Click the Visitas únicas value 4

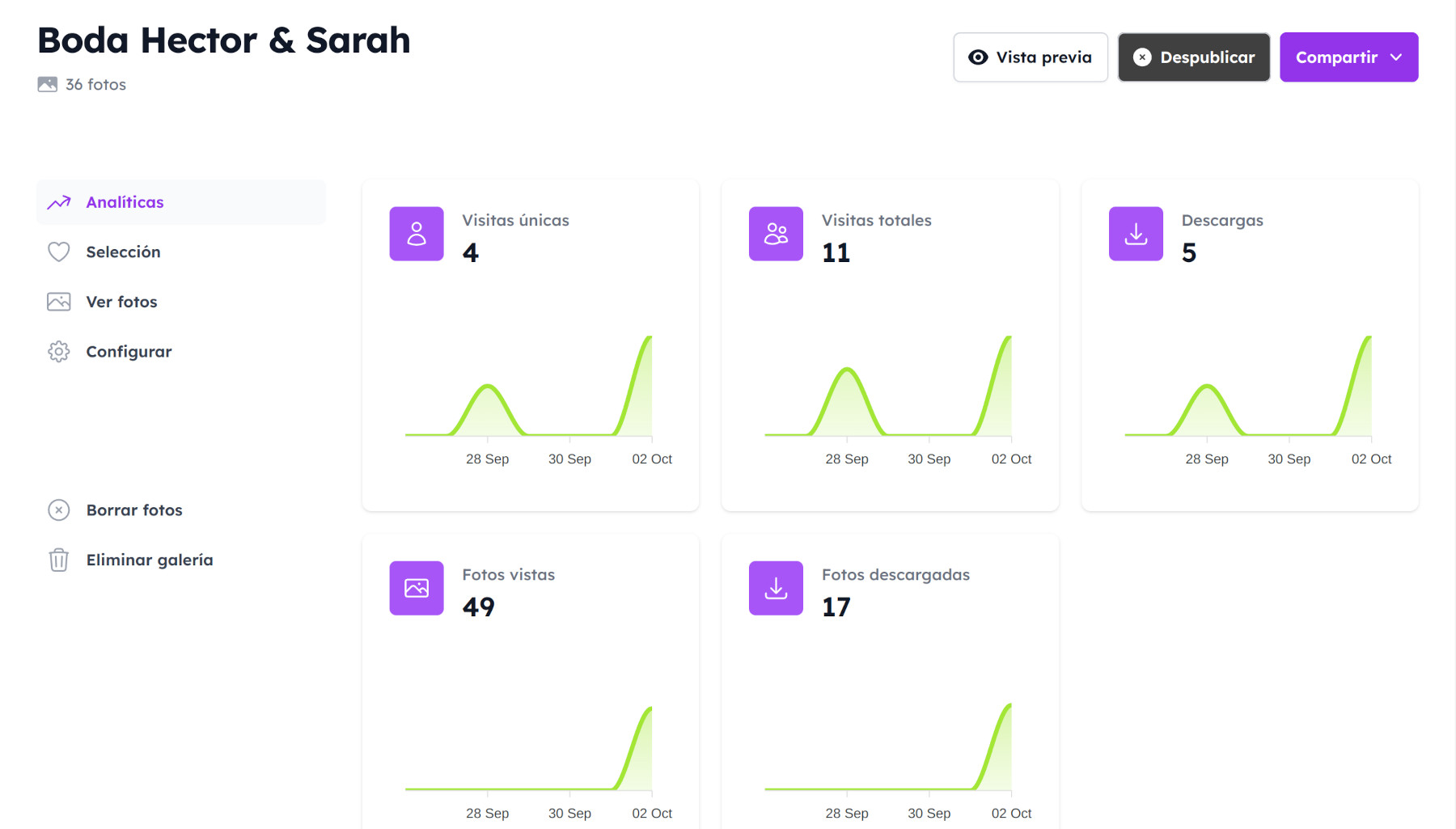pyautogui.click(x=471, y=253)
